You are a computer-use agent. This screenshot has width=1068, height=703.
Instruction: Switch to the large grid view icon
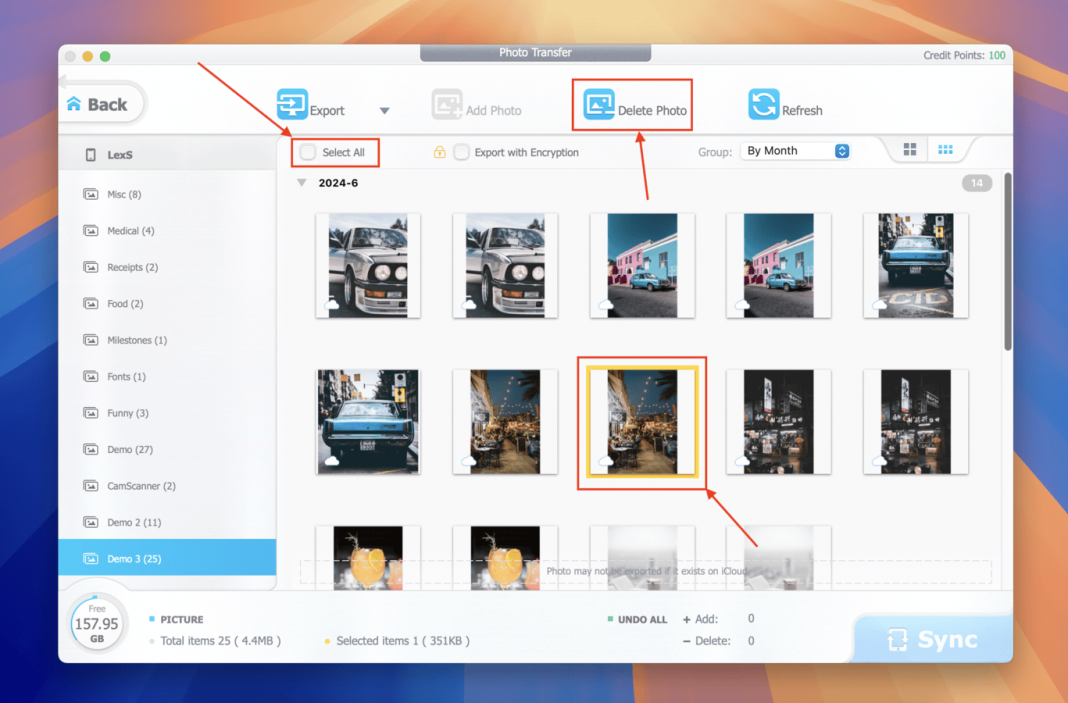(909, 148)
